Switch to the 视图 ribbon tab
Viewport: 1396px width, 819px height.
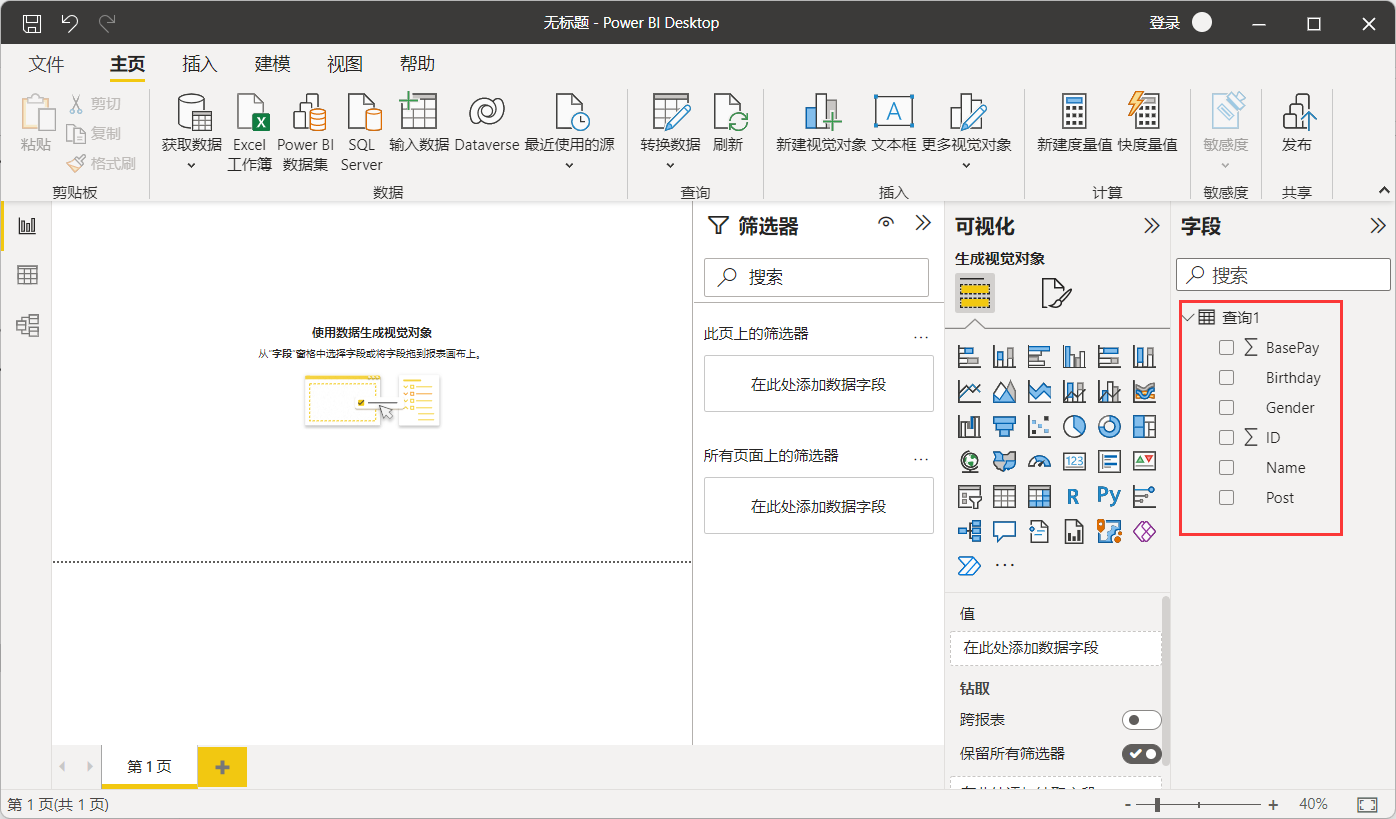[345, 64]
